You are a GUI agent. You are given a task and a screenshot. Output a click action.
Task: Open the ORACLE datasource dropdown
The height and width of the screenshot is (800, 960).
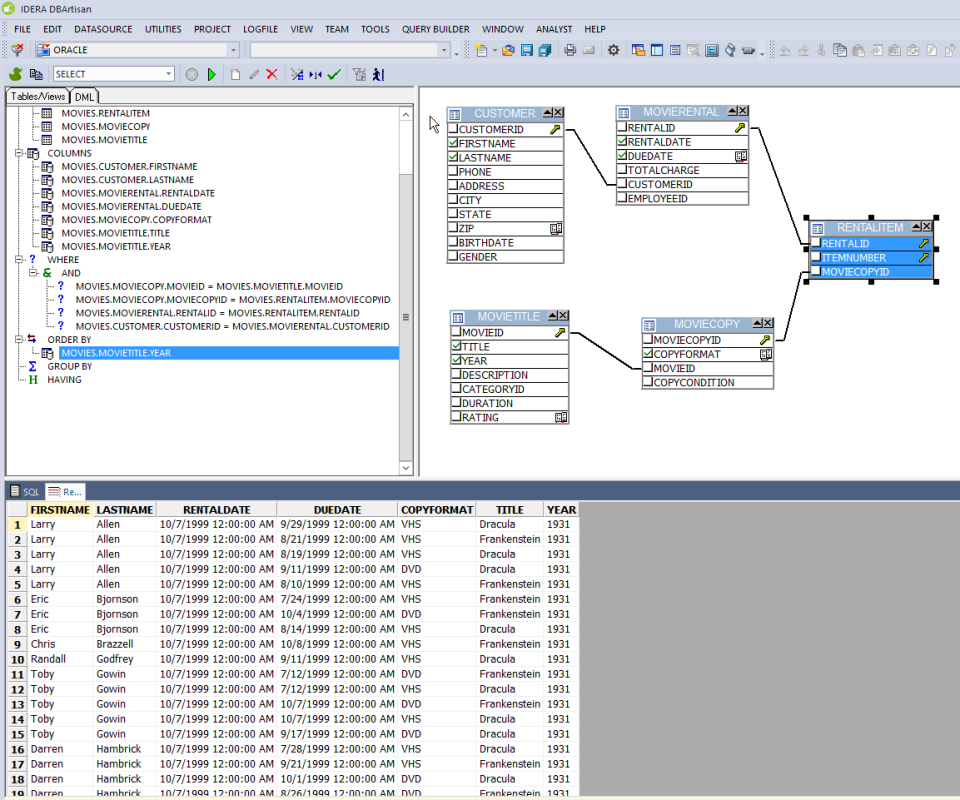(x=233, y=50)
